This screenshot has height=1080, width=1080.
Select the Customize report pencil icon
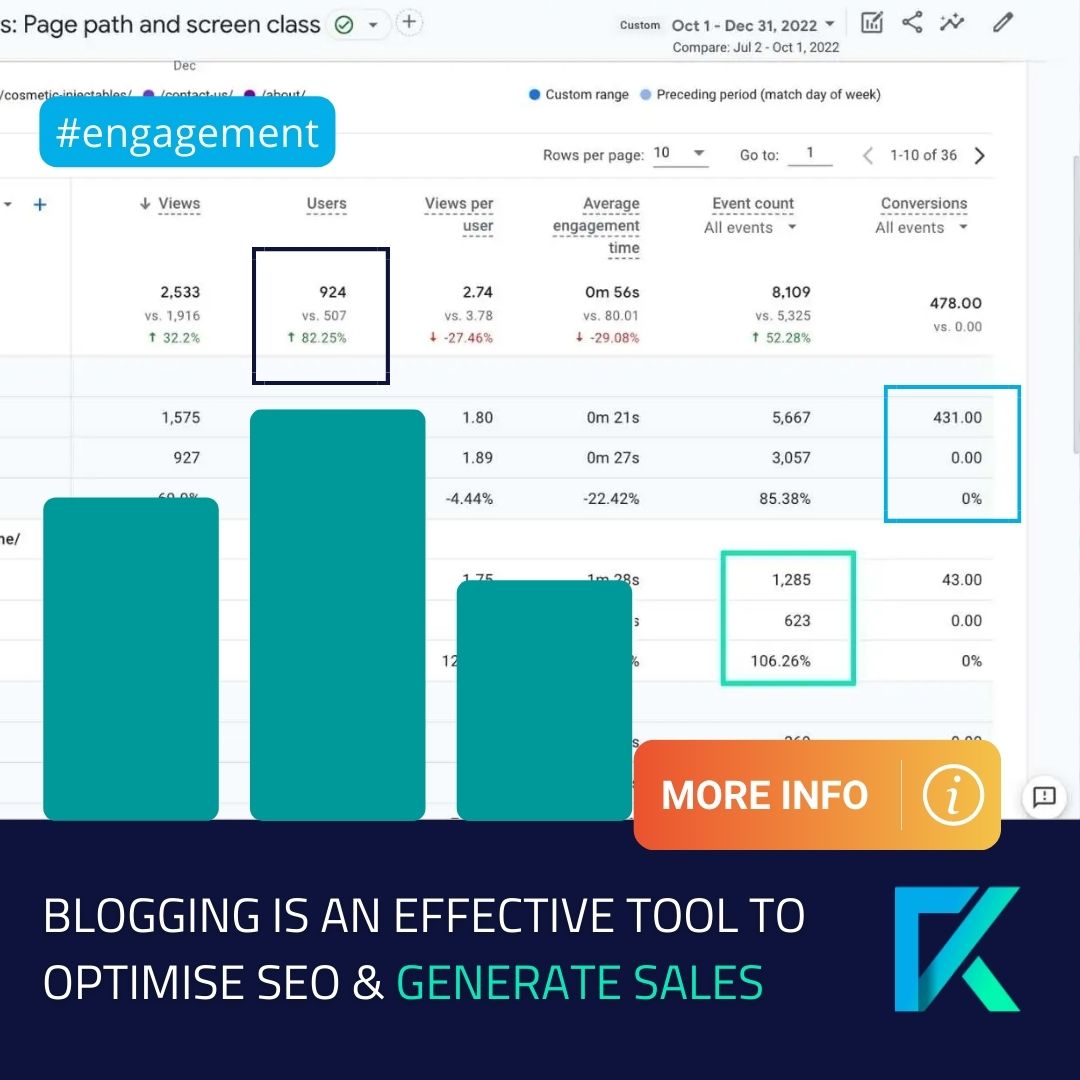(1002, 22)
